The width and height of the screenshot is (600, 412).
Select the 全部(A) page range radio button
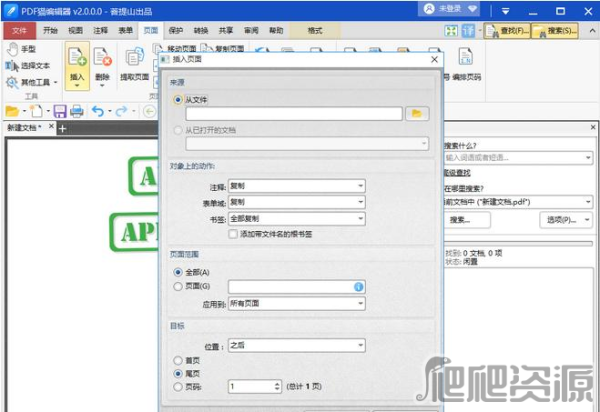coord(179,272)
